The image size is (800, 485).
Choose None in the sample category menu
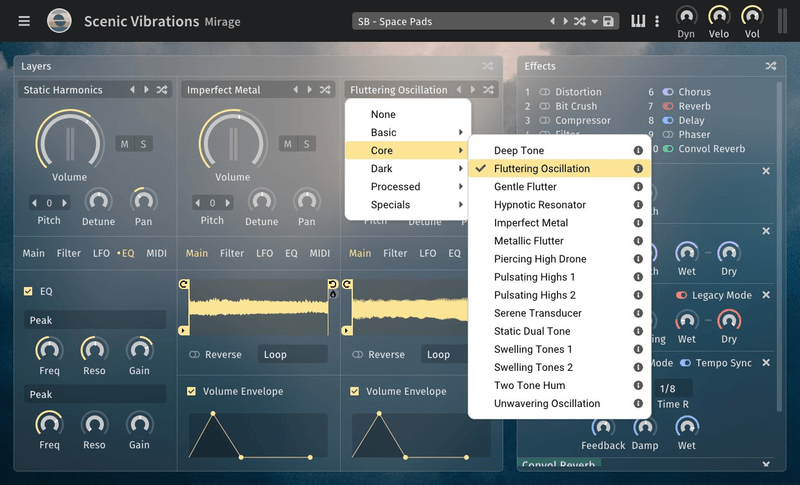pyautogui.click(x=383, y=115)
